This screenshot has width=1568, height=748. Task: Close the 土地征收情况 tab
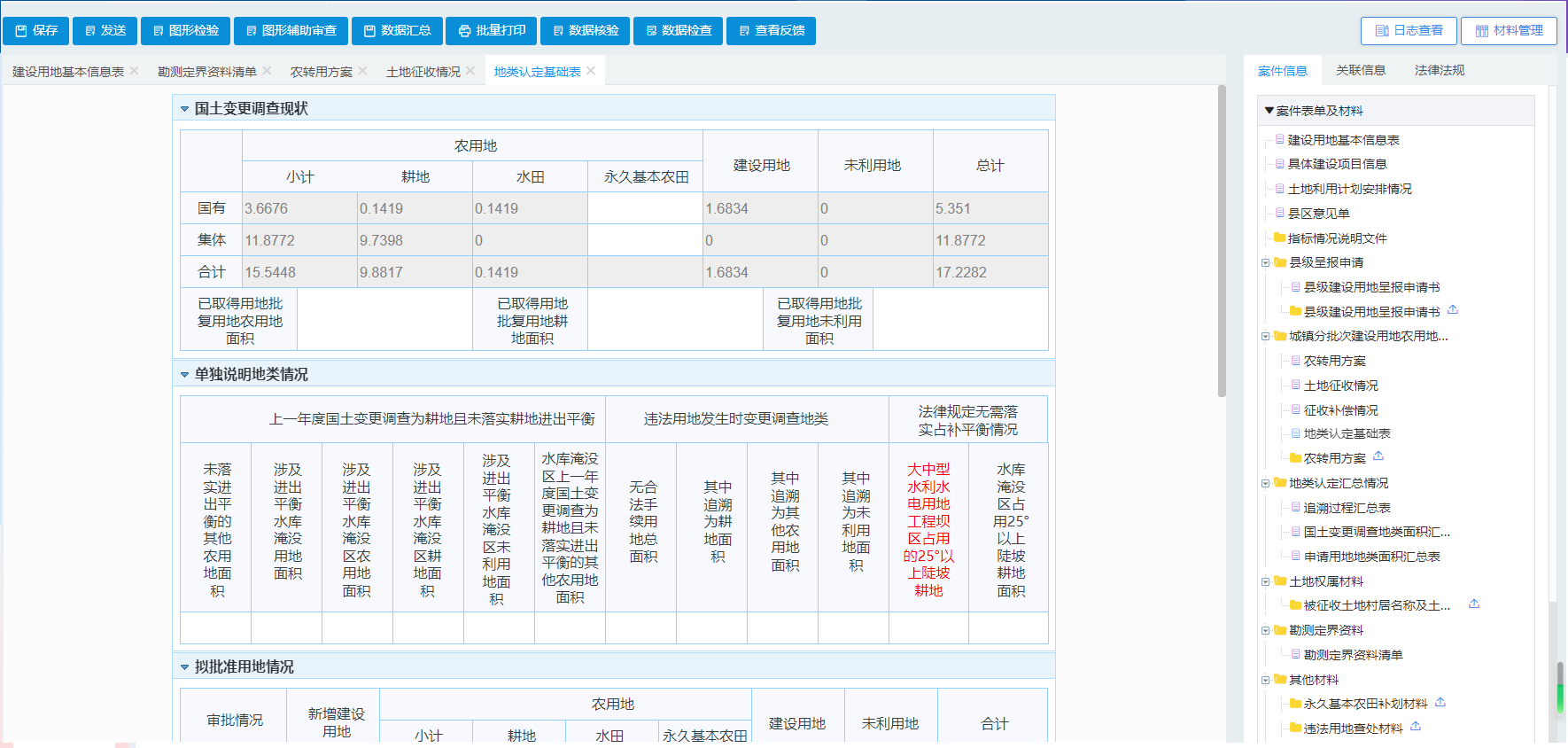coord(470,71)
